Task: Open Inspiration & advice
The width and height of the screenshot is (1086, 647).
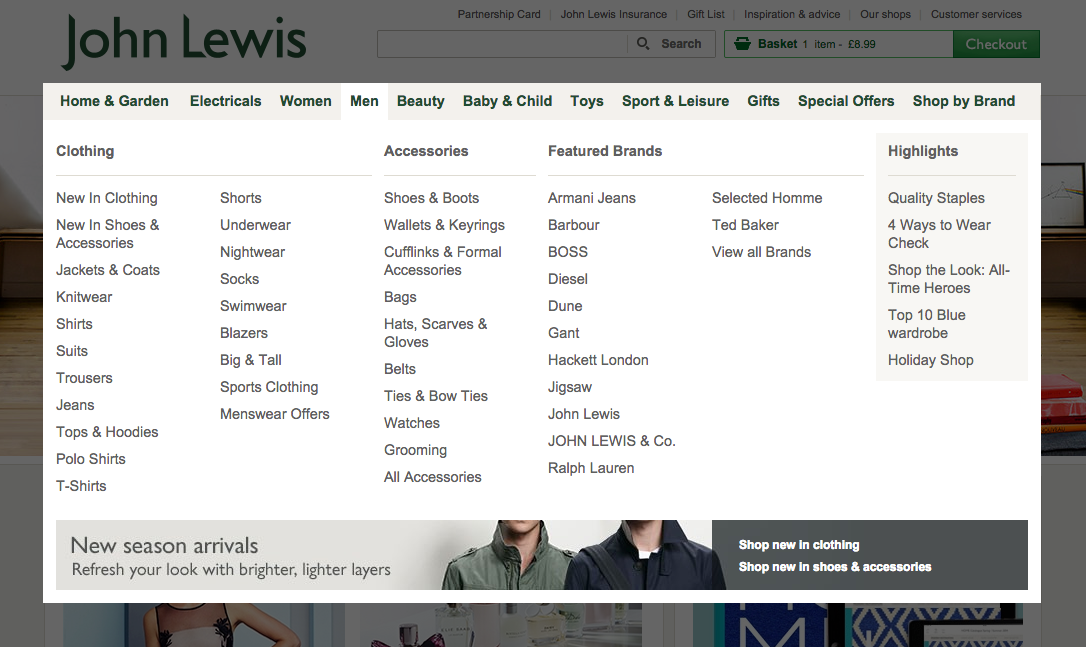Action: (792, 15)
